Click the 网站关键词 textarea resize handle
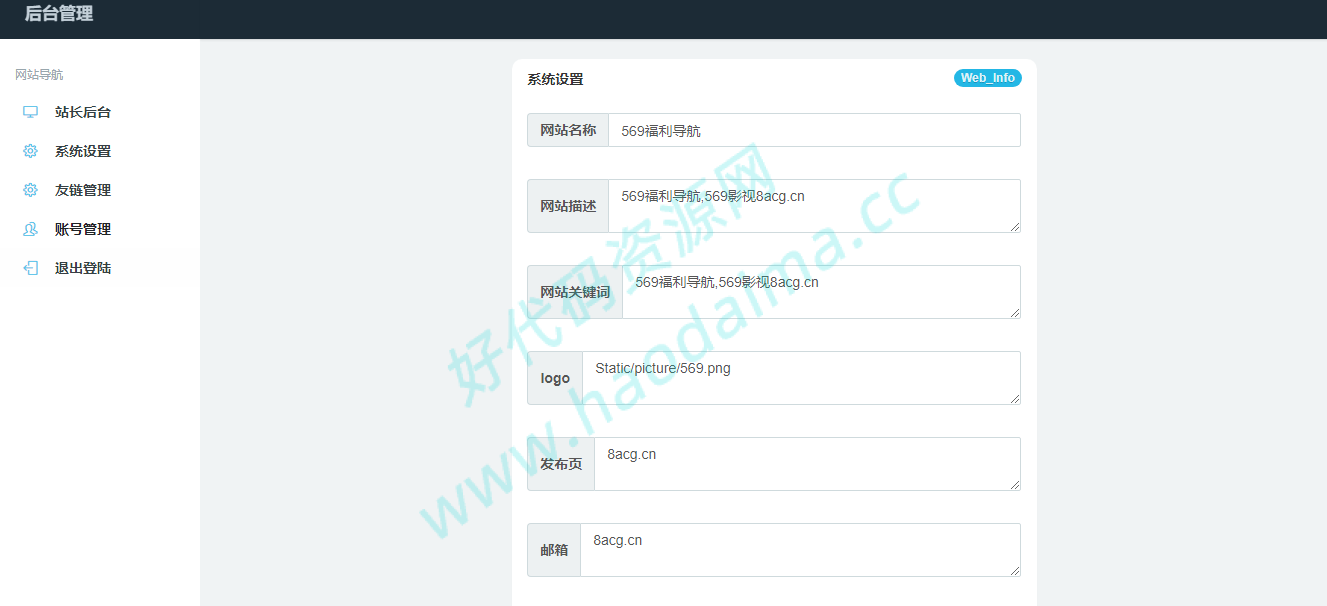This screenshot has width=1327, height=606. pyautogui.click(x=1014, y=312)
